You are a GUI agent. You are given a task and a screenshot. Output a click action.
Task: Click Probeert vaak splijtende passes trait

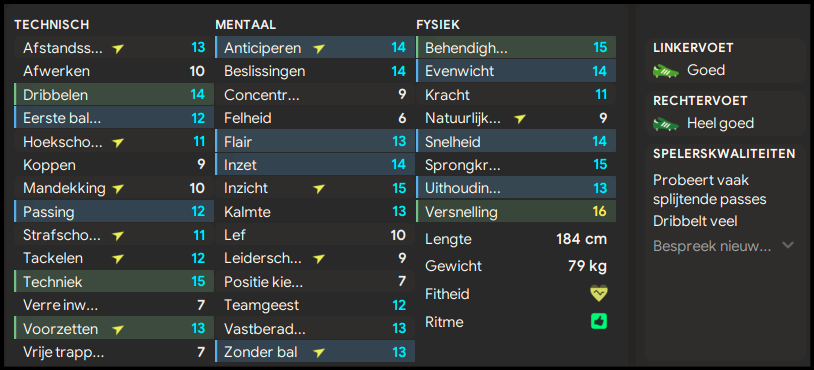point(710,189)
